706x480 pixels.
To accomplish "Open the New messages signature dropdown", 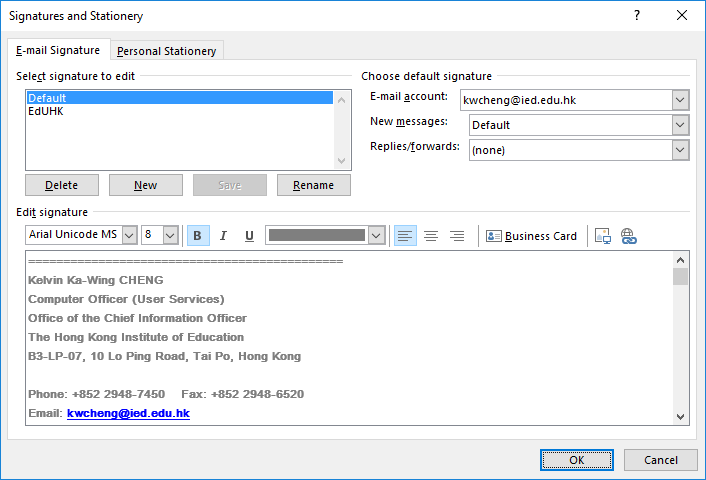I will 680,125.
